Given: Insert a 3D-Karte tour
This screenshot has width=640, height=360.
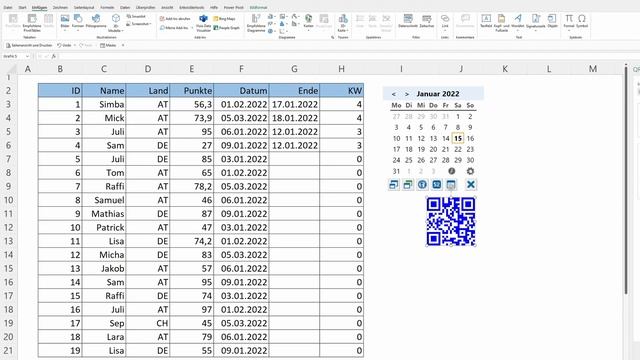Looking at the screenshot, I should (343, 23).
